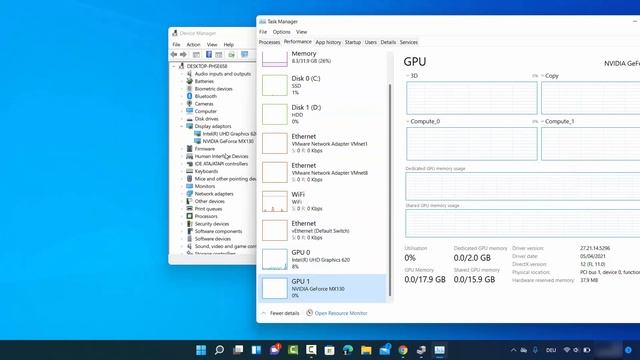Select the Print queues icon in Device Manager
The width and height of the screenshot is (640, 360).
(x=189, y=209)
